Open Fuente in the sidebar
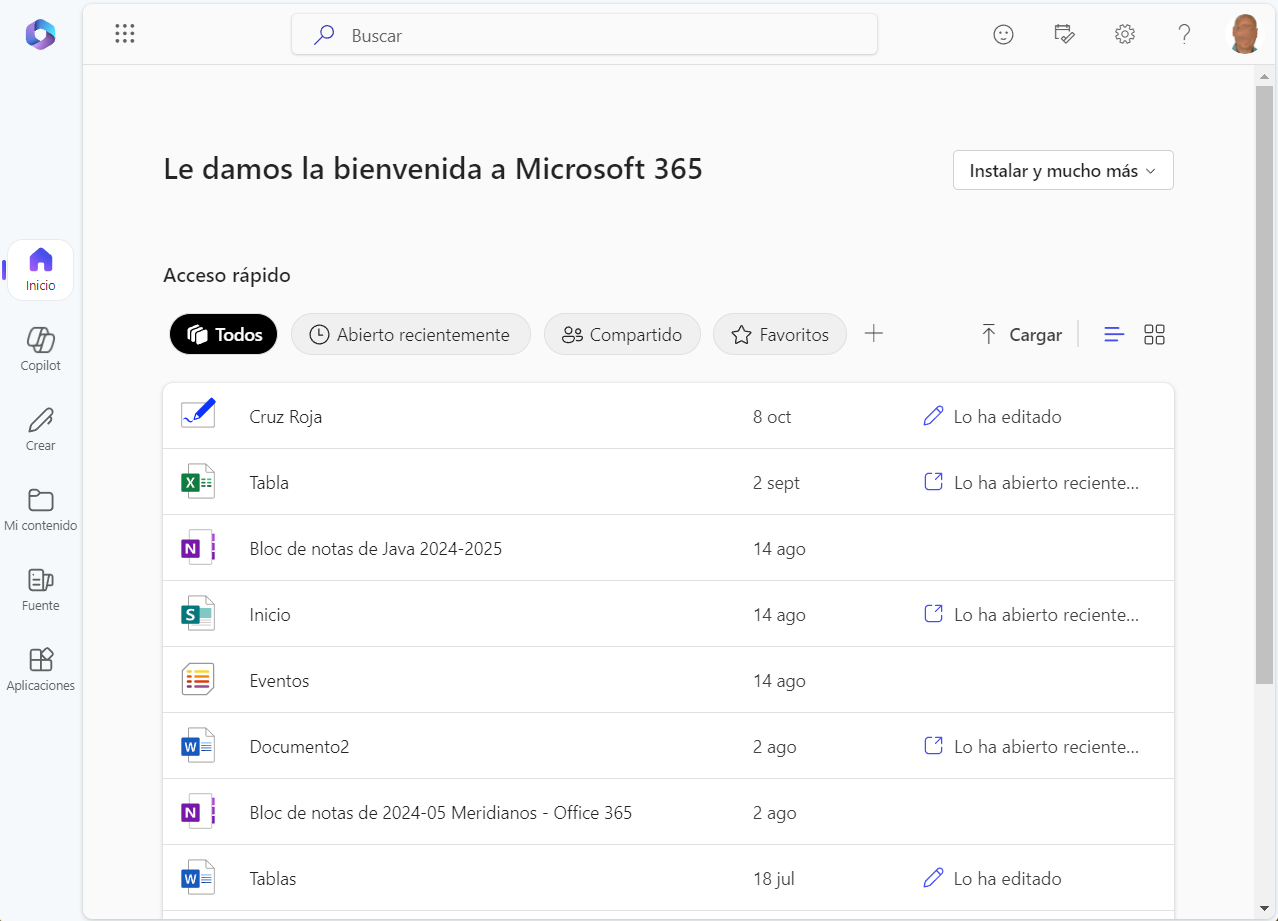This screenshot has height=921, width=1278. click(x=40, y=590)
